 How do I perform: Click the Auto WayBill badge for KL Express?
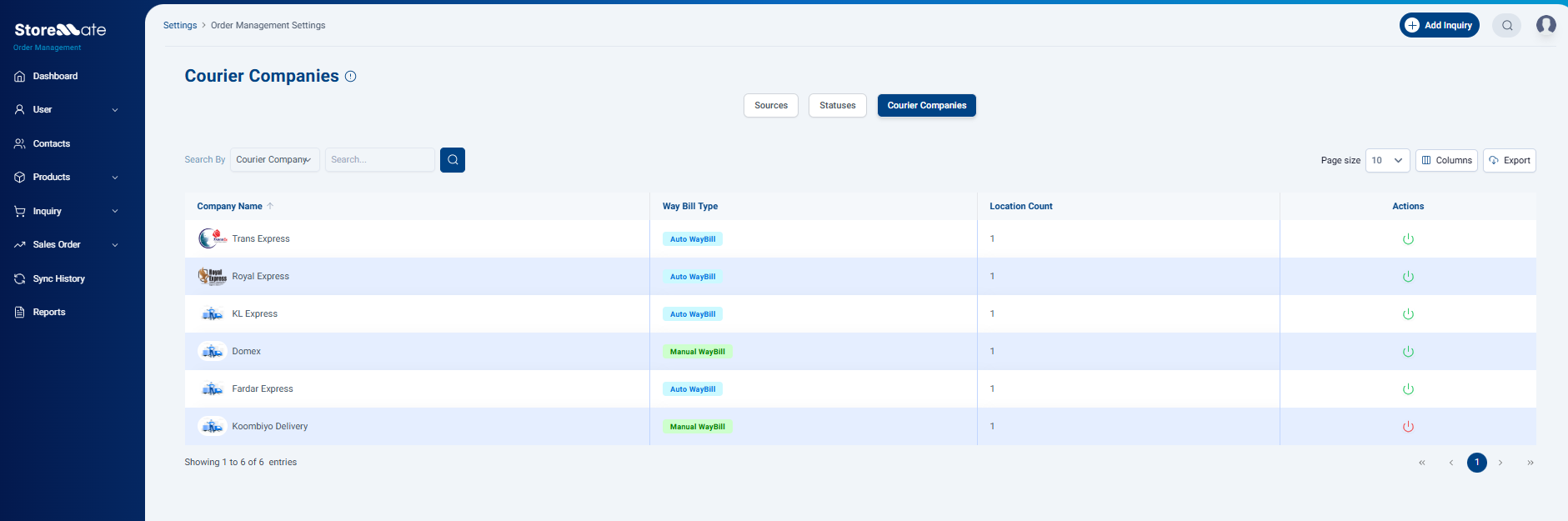point(693,314)
